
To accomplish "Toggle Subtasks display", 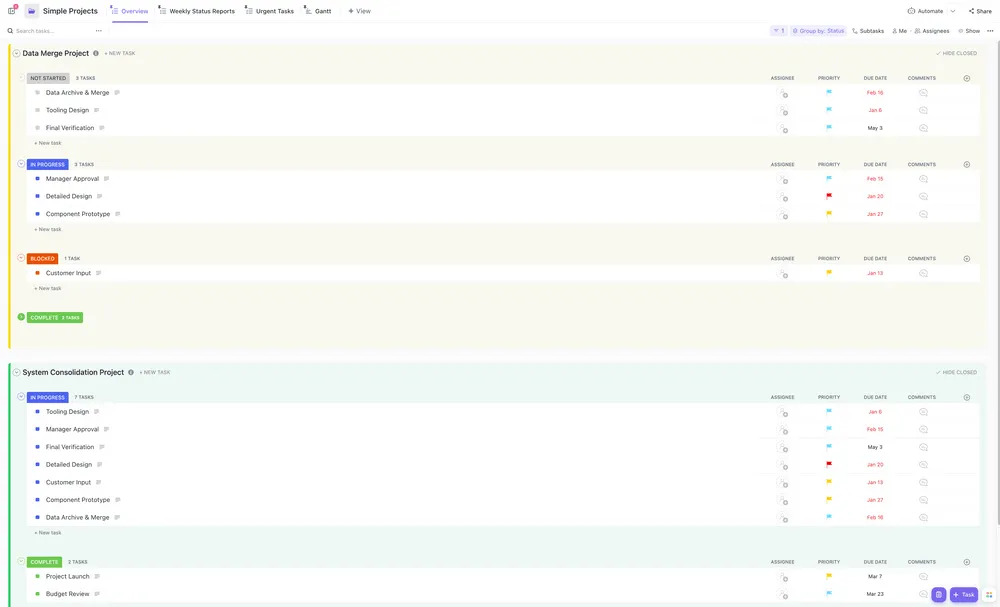I will (x=868, y=31).
